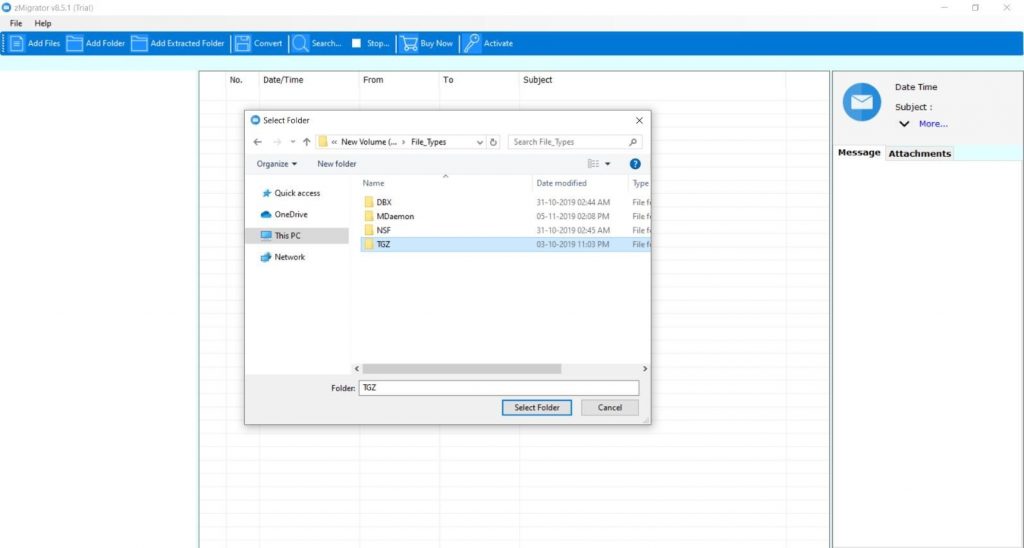Click the Activate key icon
The image size is (1024, 548).
click(x=472, y=44)
